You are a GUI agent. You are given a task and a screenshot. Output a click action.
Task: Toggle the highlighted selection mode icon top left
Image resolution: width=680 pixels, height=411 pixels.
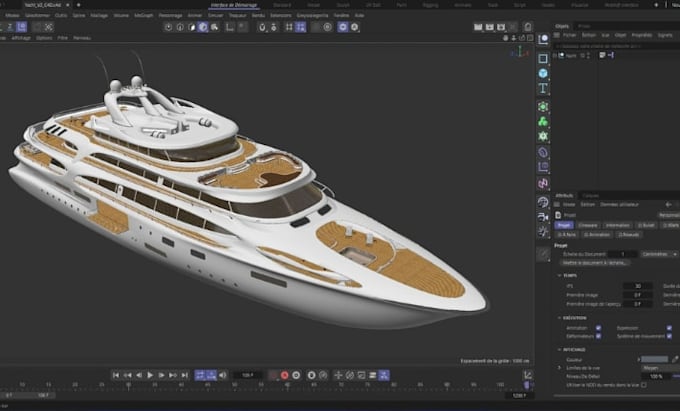[x=21, y=27]
